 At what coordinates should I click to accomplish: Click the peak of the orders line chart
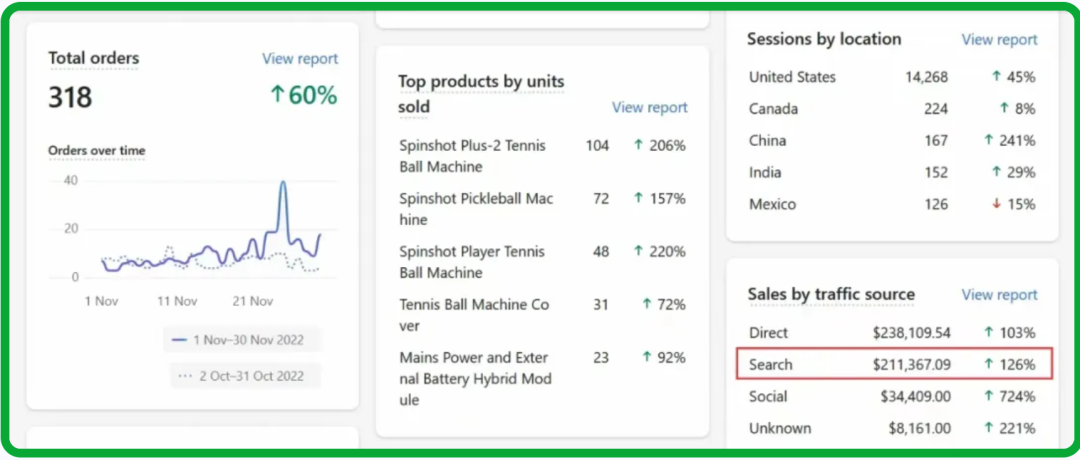283,183
